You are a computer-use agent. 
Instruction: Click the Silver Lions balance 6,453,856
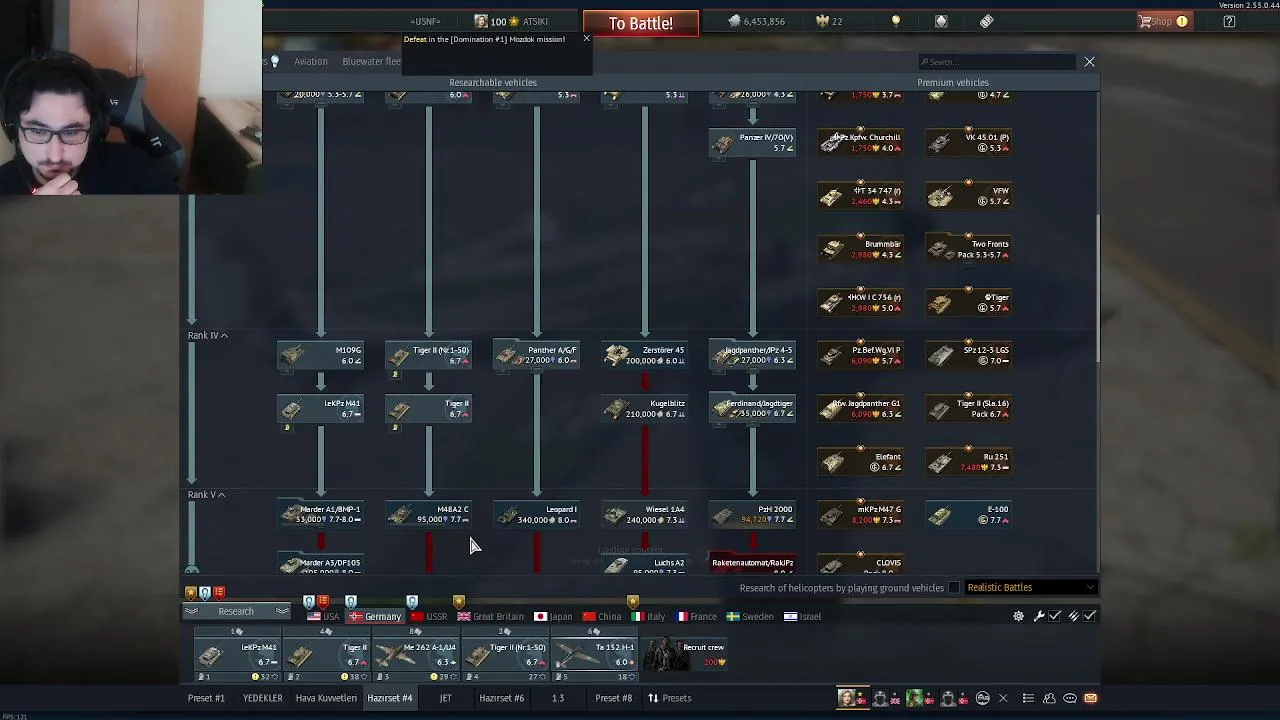point(756,21)
